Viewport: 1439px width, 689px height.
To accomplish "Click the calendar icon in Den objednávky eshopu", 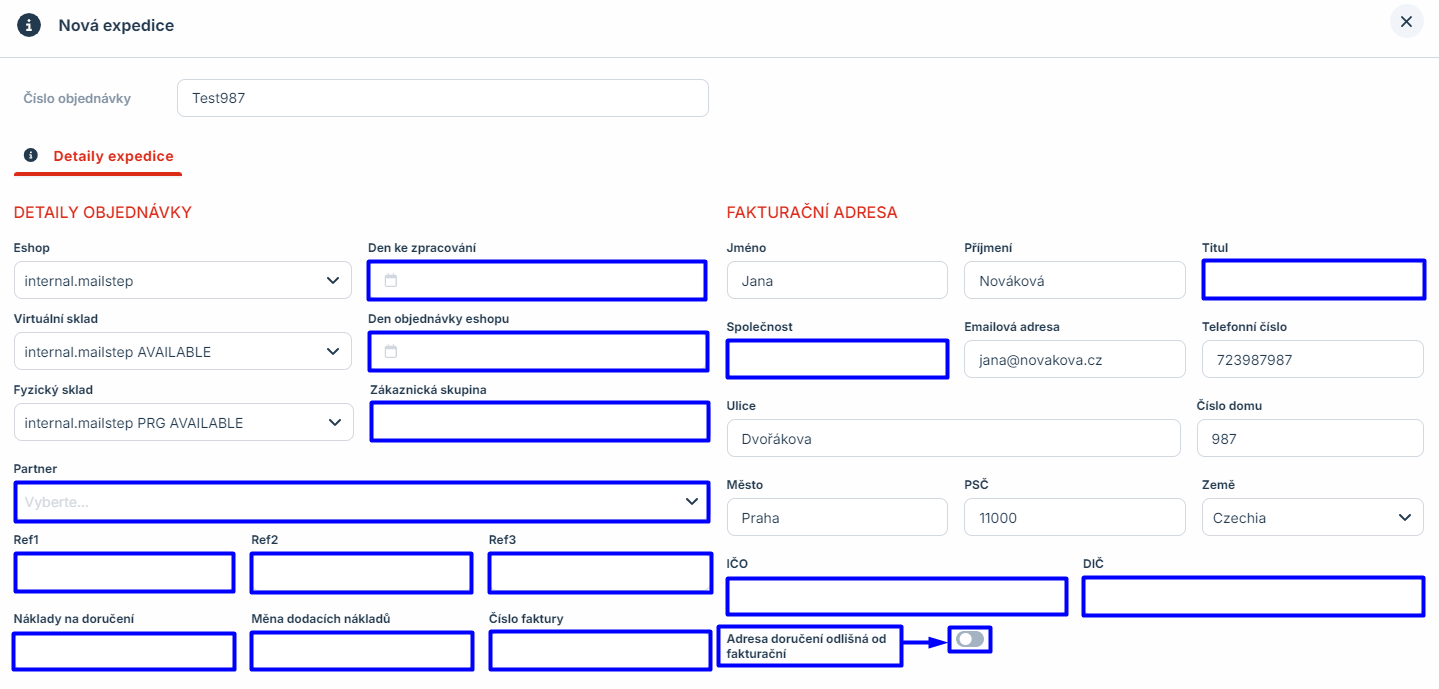I will coord(391,352).
